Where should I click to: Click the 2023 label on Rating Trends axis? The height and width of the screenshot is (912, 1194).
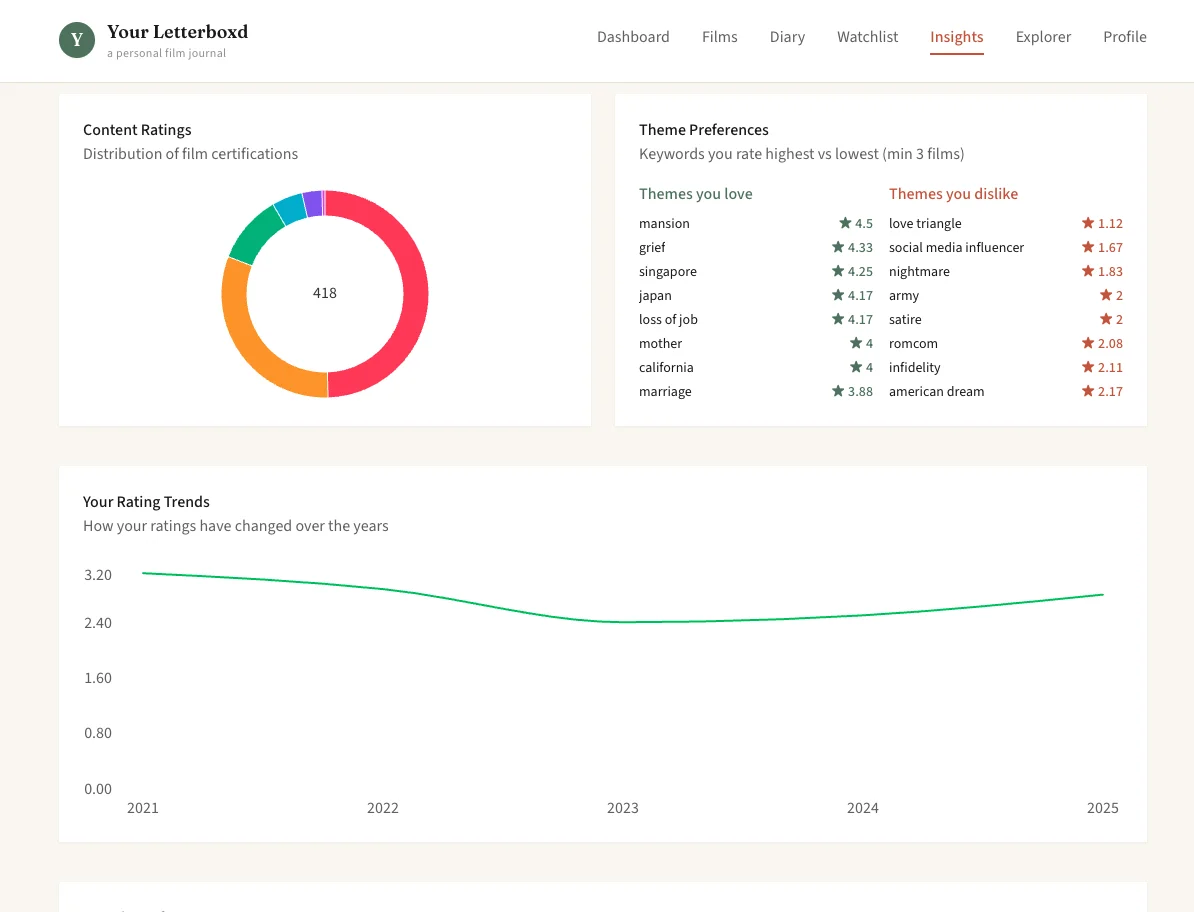click(x=622, y=808)
